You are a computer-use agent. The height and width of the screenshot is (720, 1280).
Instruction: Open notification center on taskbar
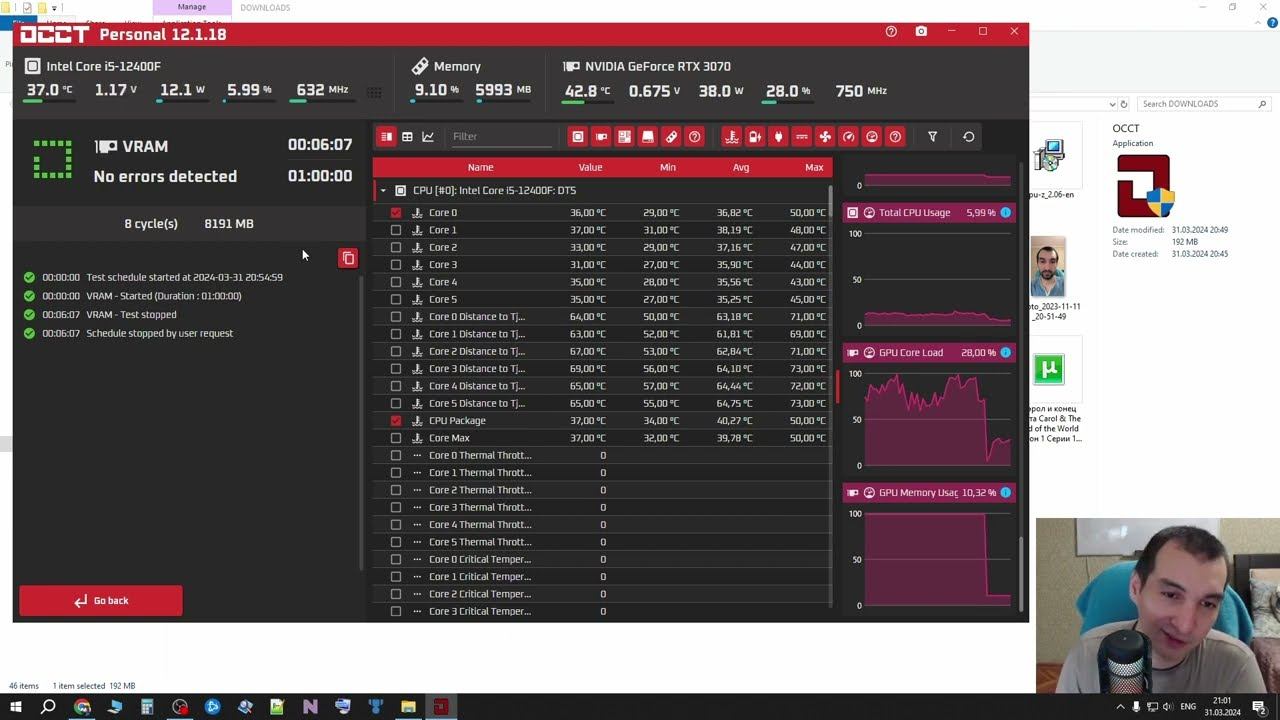click(1259, 707)
